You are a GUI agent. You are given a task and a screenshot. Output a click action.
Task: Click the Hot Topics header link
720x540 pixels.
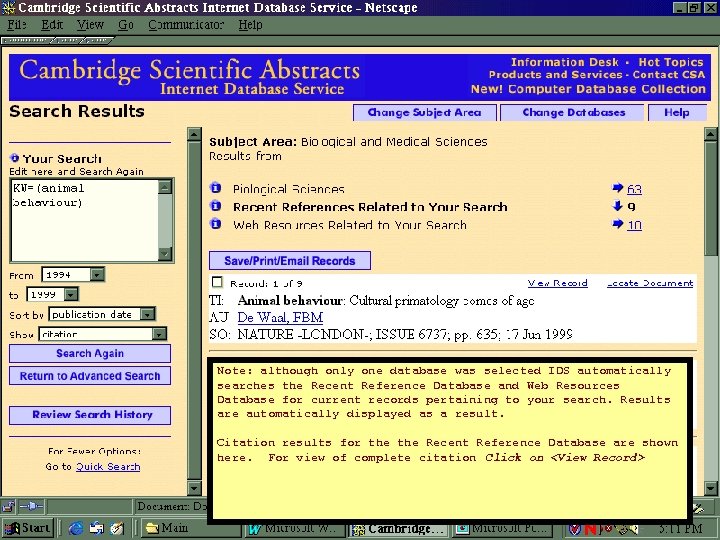671,62
